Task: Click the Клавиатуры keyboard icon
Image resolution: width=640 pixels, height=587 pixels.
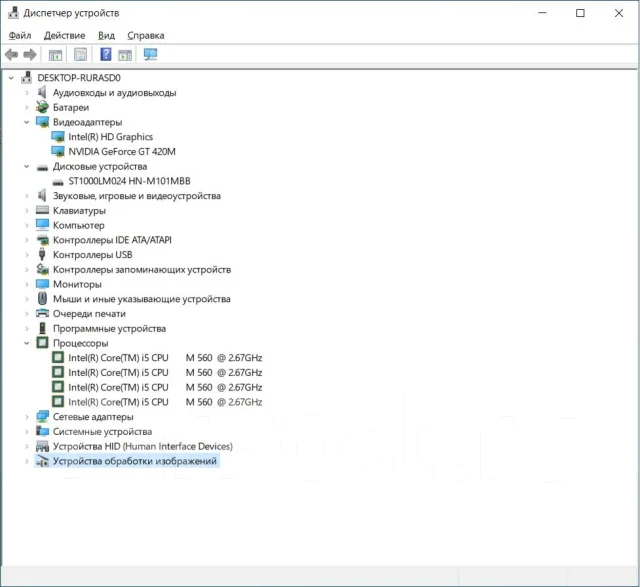Action: point(42,210)
